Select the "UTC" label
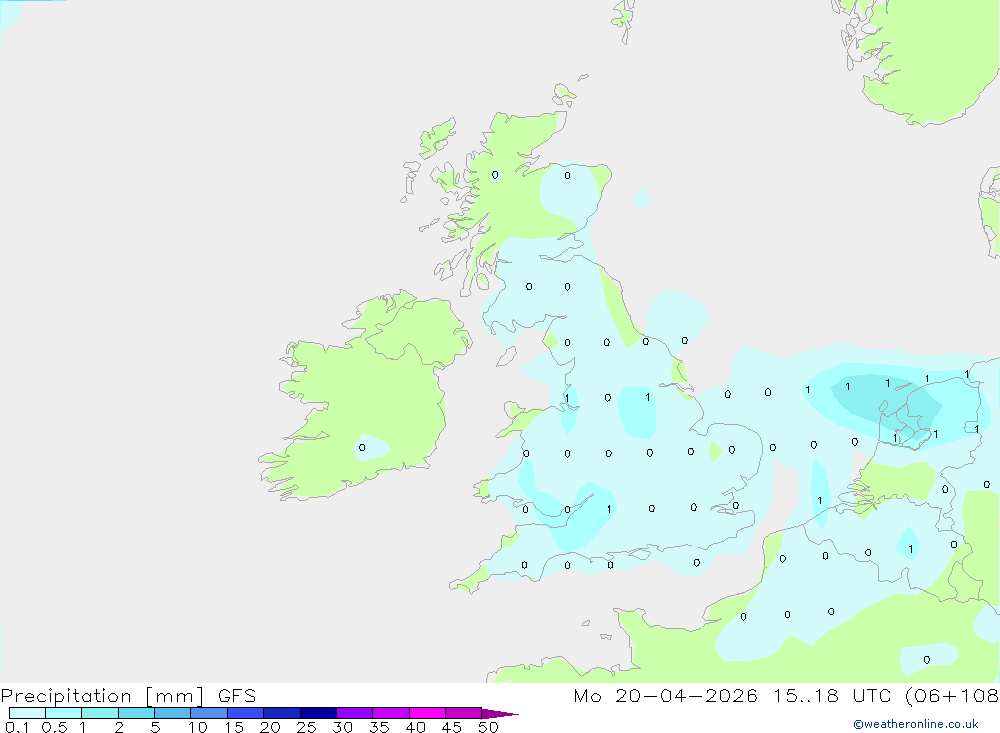Image resolution: width=1000 pixels, height=733 pixels. (872, 695)
